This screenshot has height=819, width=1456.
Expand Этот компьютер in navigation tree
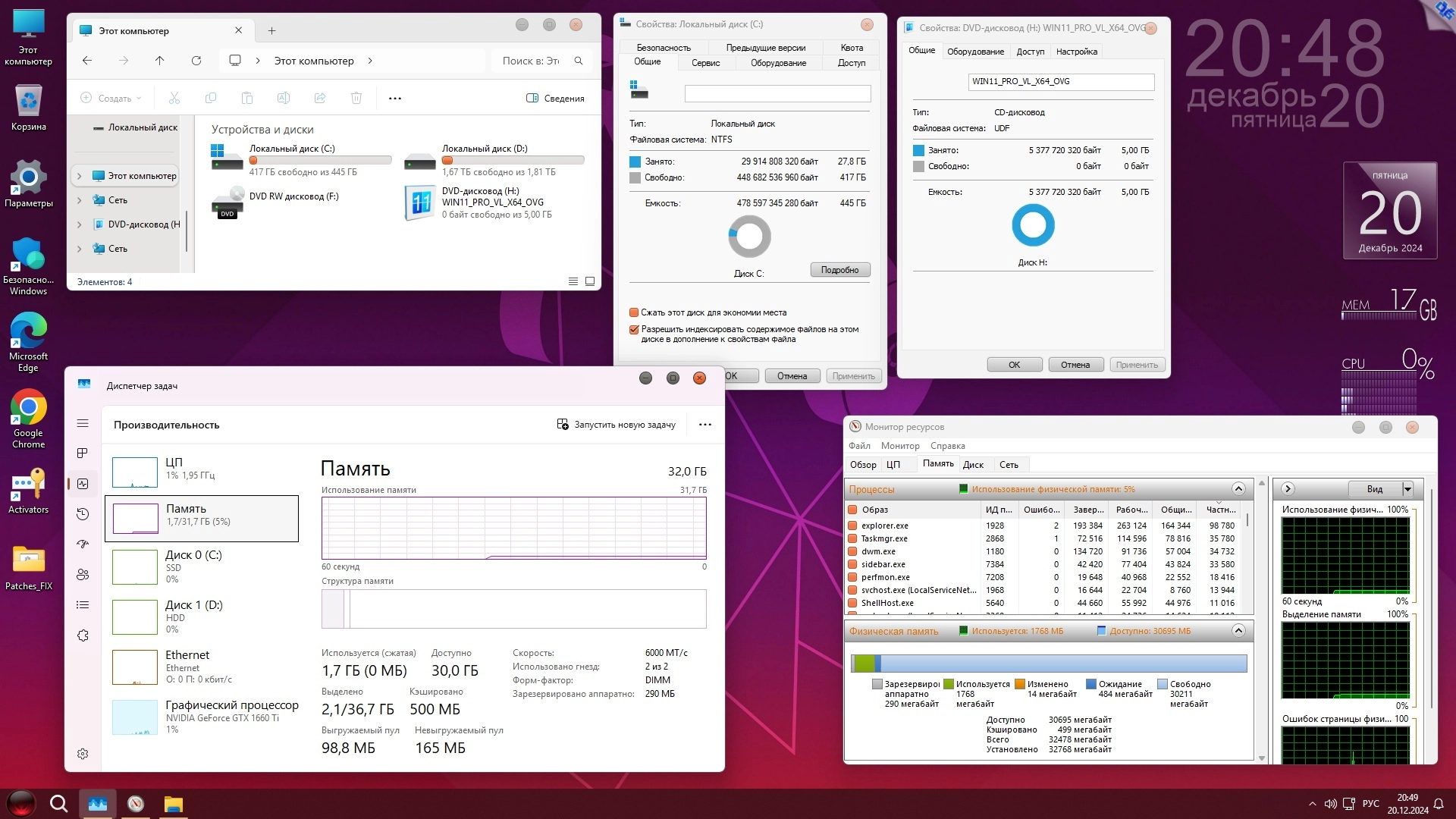click(x=79, y=176)
